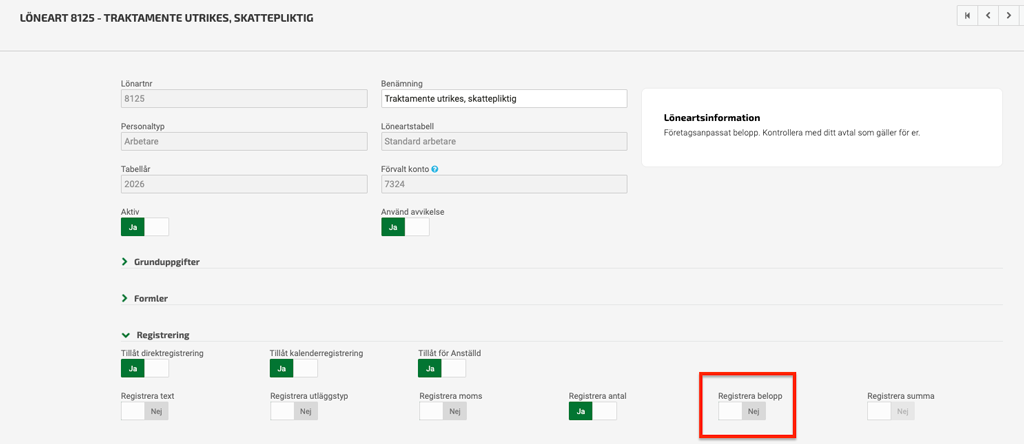Toggle the Aktiv switch

pos(144,227)
